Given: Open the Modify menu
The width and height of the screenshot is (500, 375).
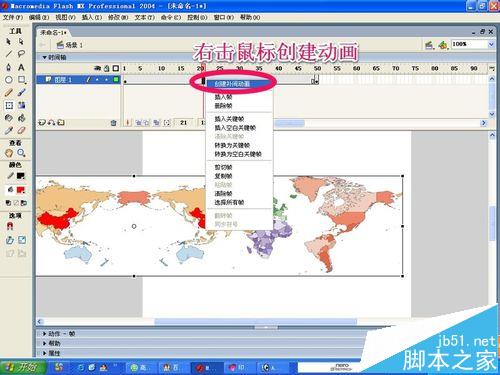Looking at the screenshot, I should point(118,17).
